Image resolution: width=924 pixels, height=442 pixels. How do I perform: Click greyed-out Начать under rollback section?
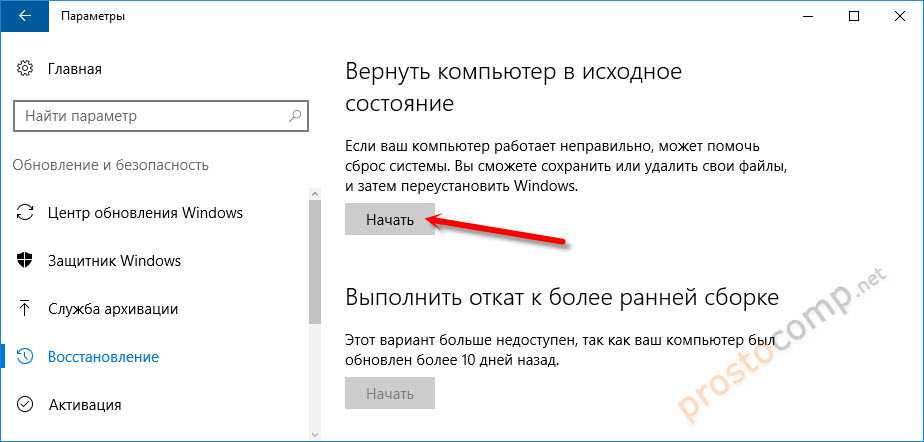pos(389,393)
